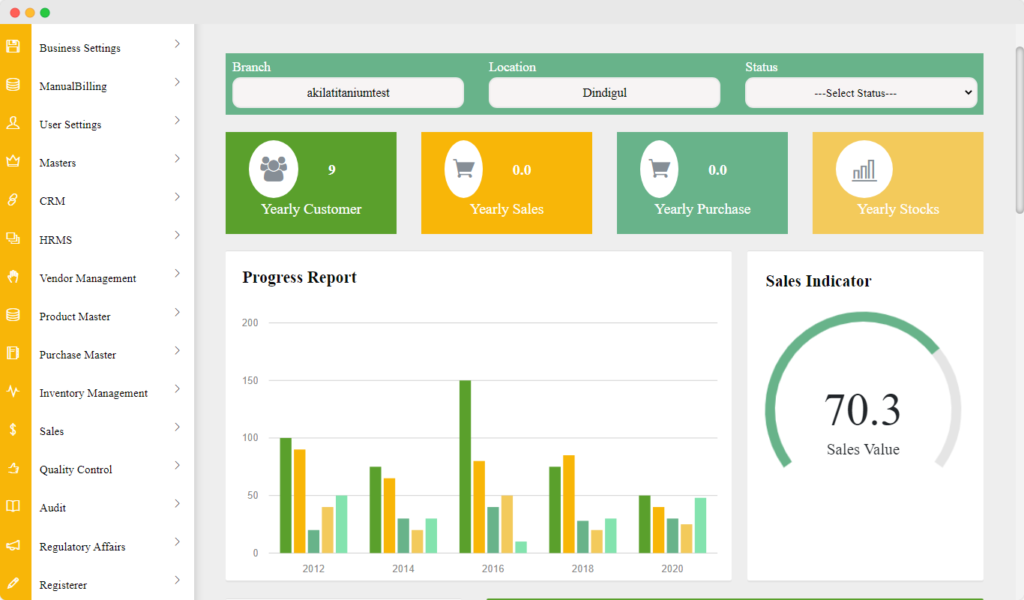Click the Yearly Purchase cart icon

click(660, 169)
